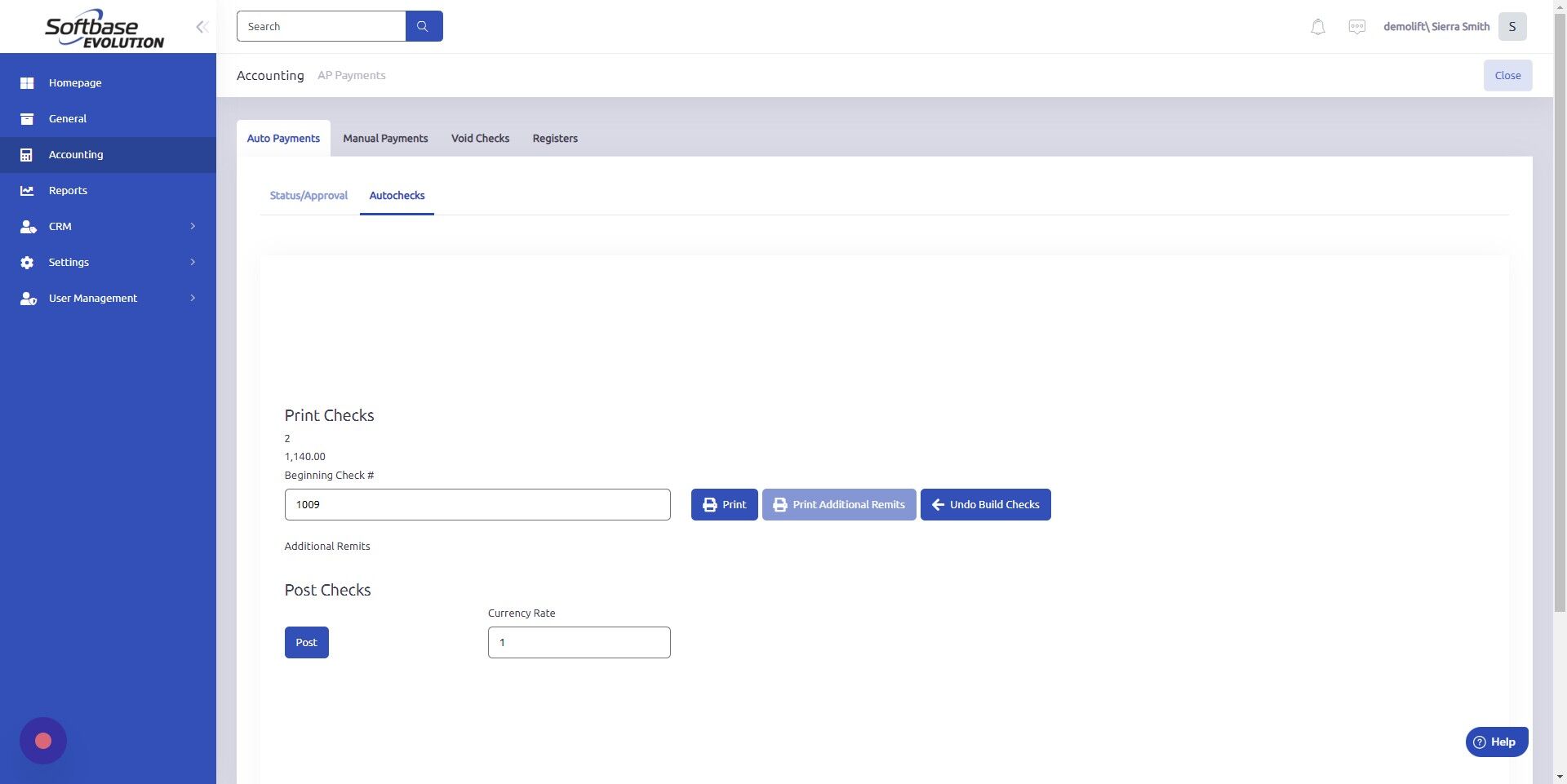This screenshot has height=784, width=1567.
Task: Click the General sidebar icon
Action: pyautogui.click(x=27, y=118)
